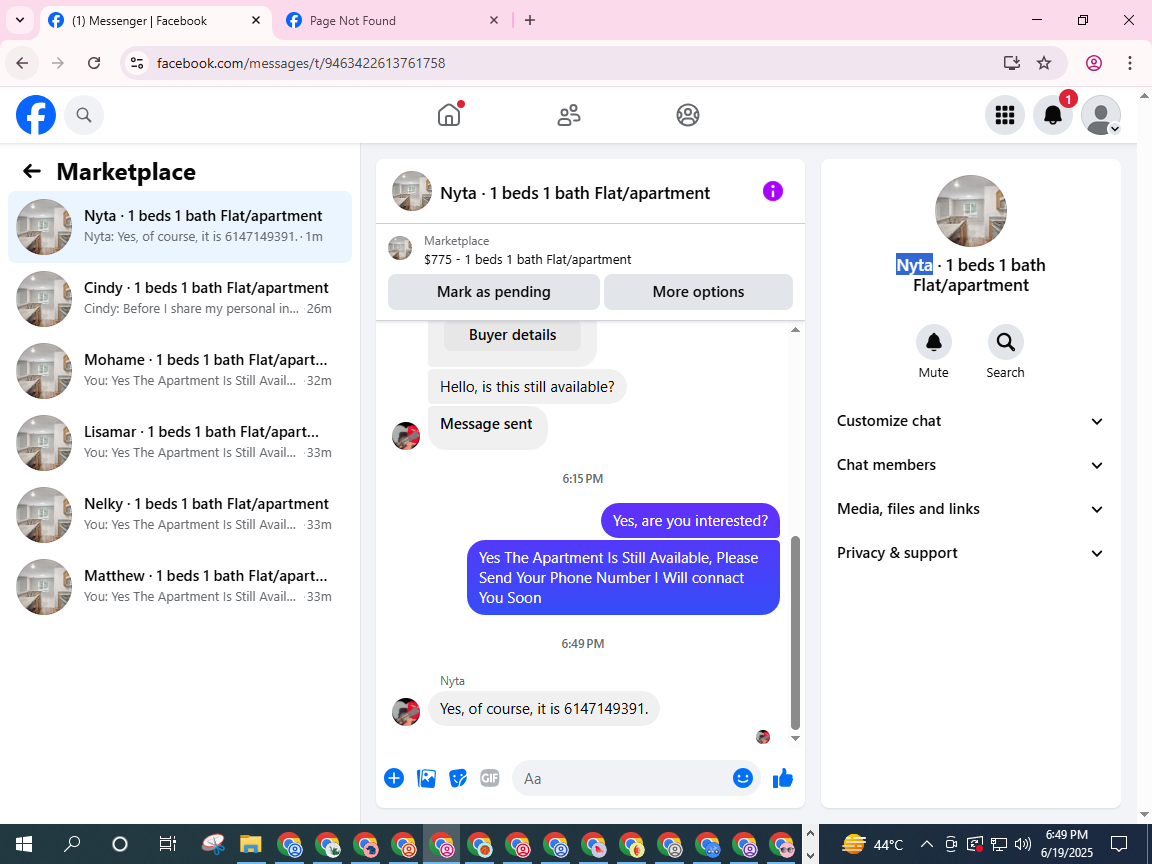Viewport: 1152px width, 864px height.
Task: Click the chat messages scrollbar thumb
Action: pos(795,633)
